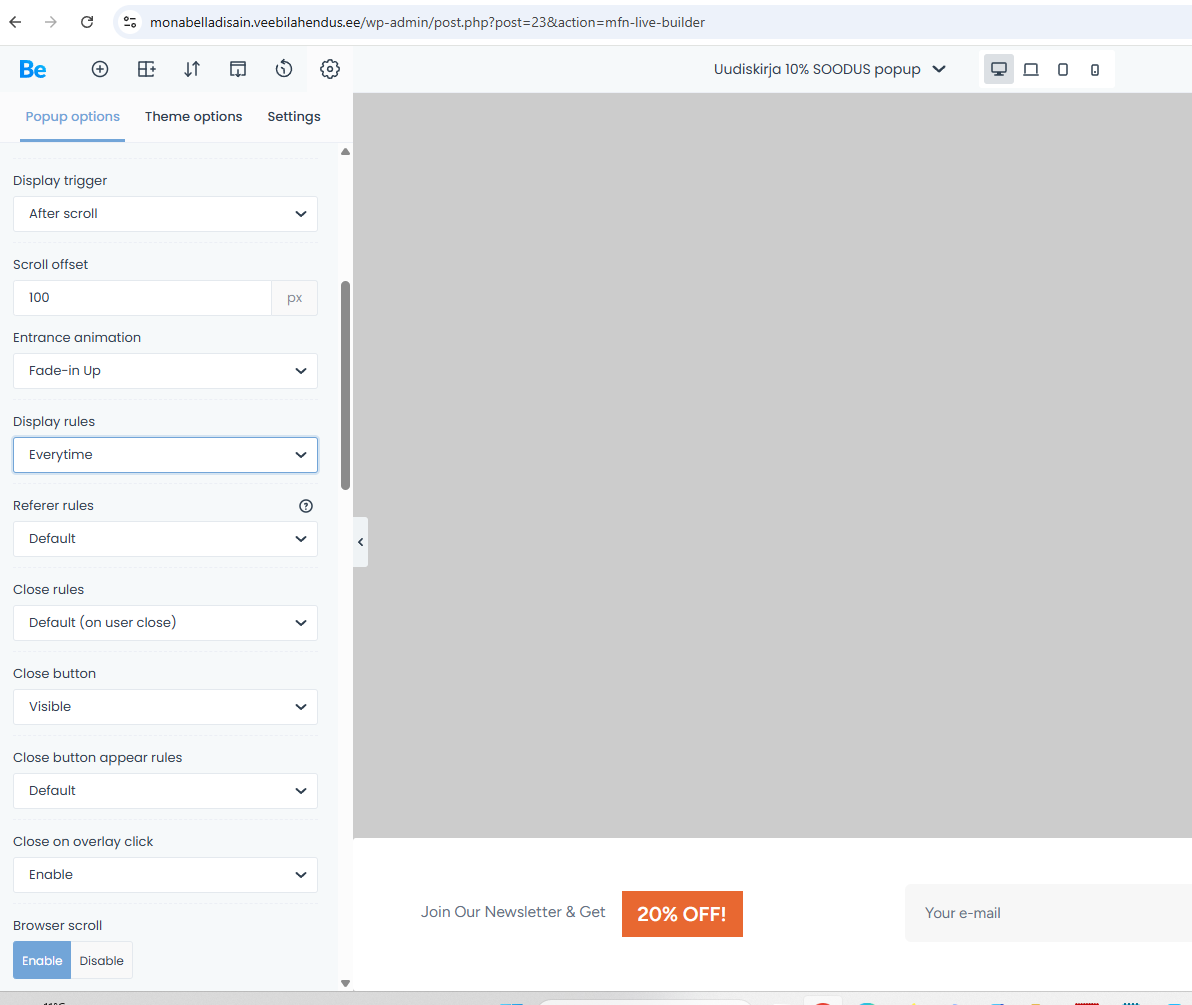This screenshot has height=1005, width=1192.
Task: Switch to laptop preview mode
Action: (1031, 69)
